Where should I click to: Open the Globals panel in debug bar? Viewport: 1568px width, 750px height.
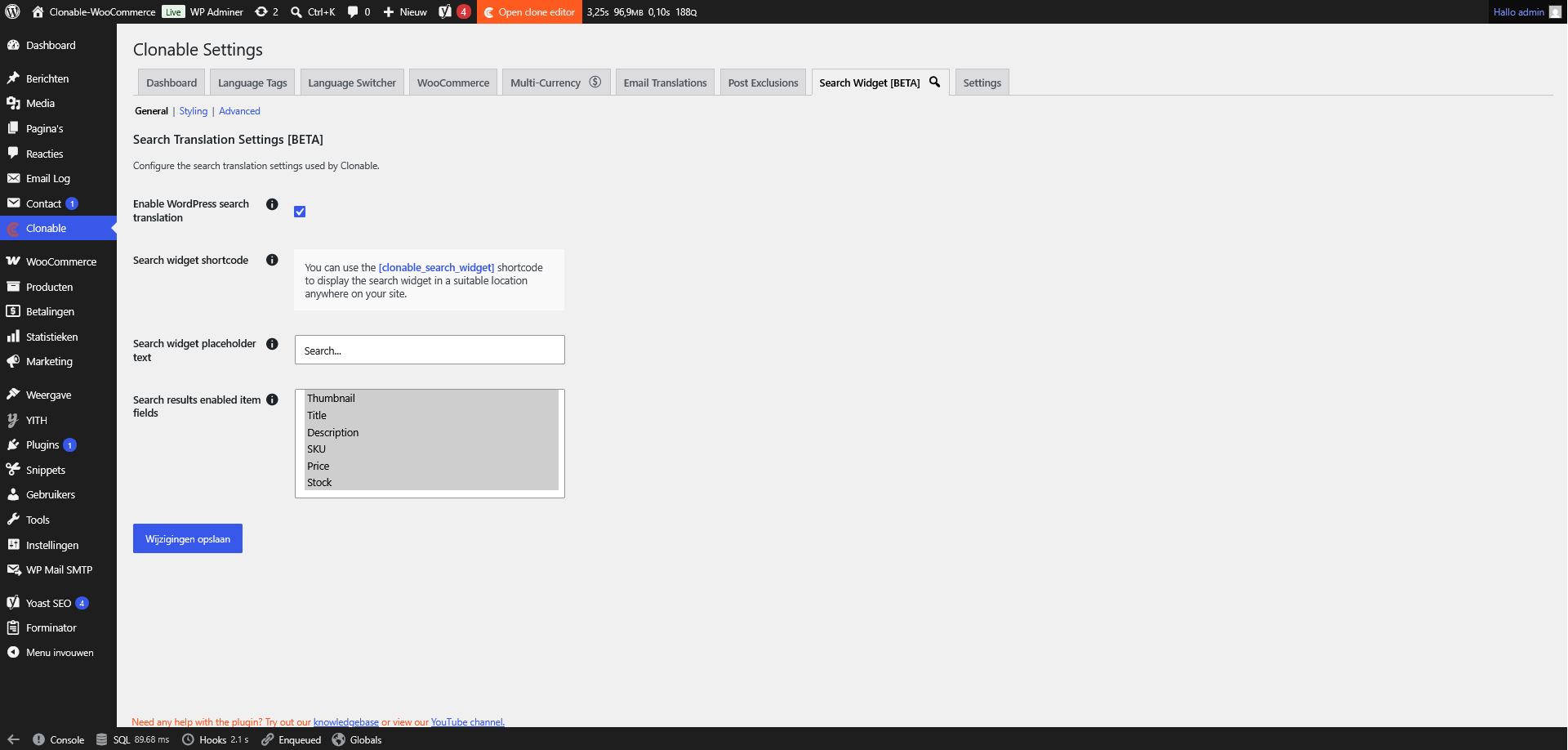click(357, 739)
